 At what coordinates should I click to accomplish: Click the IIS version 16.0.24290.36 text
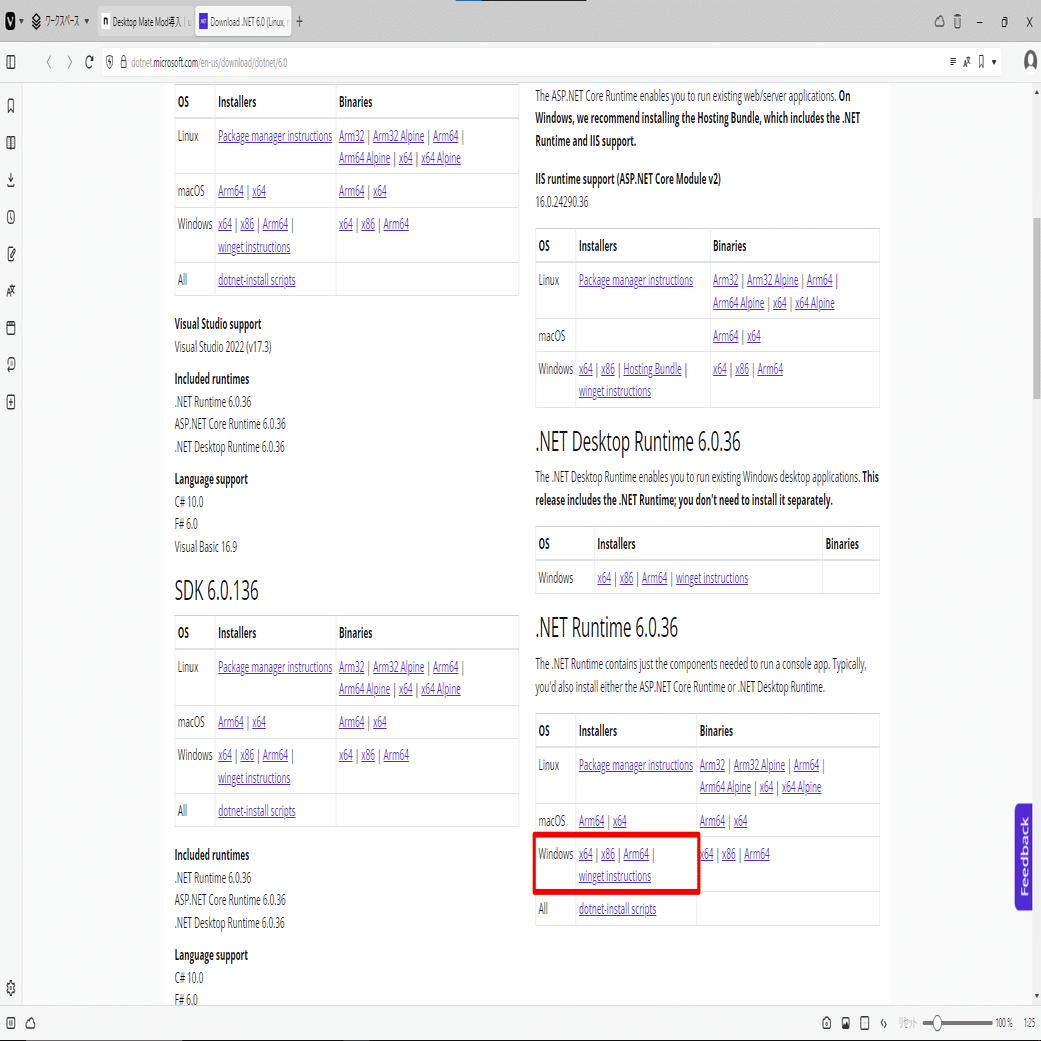tap(562, 202)
